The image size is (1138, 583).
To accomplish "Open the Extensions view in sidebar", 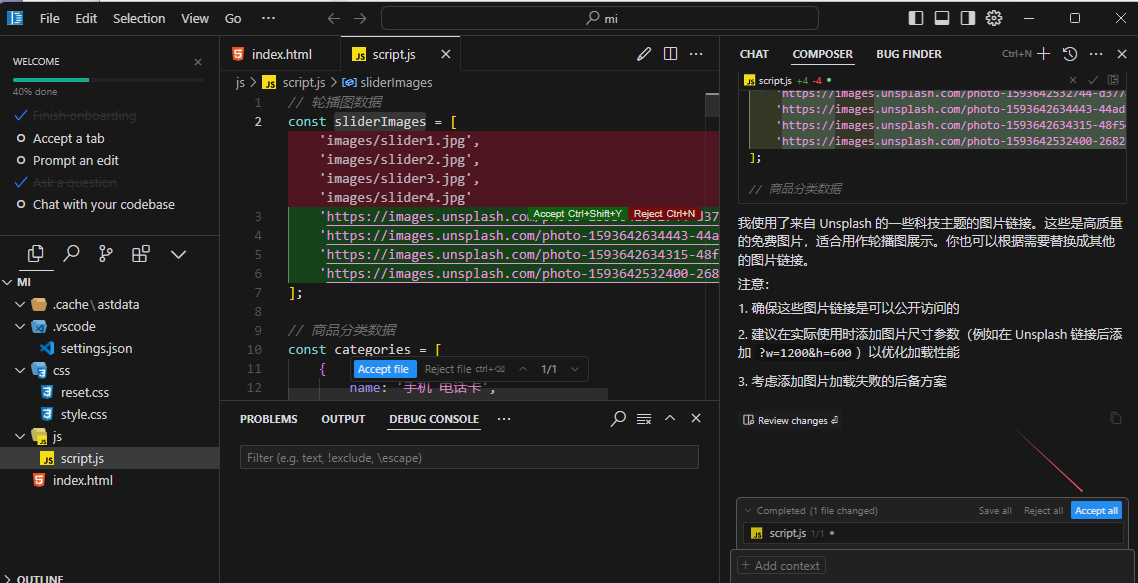I will [x=141, y=254].
